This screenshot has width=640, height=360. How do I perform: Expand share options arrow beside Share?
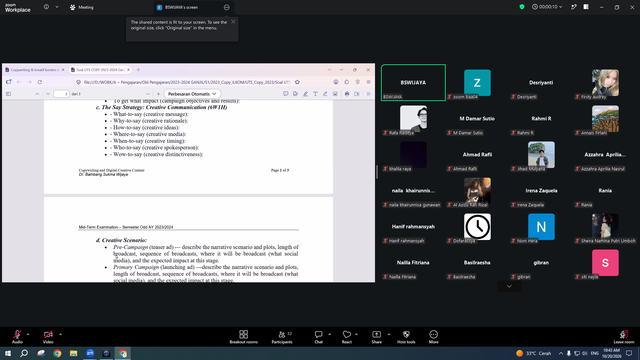pos(389,334)
